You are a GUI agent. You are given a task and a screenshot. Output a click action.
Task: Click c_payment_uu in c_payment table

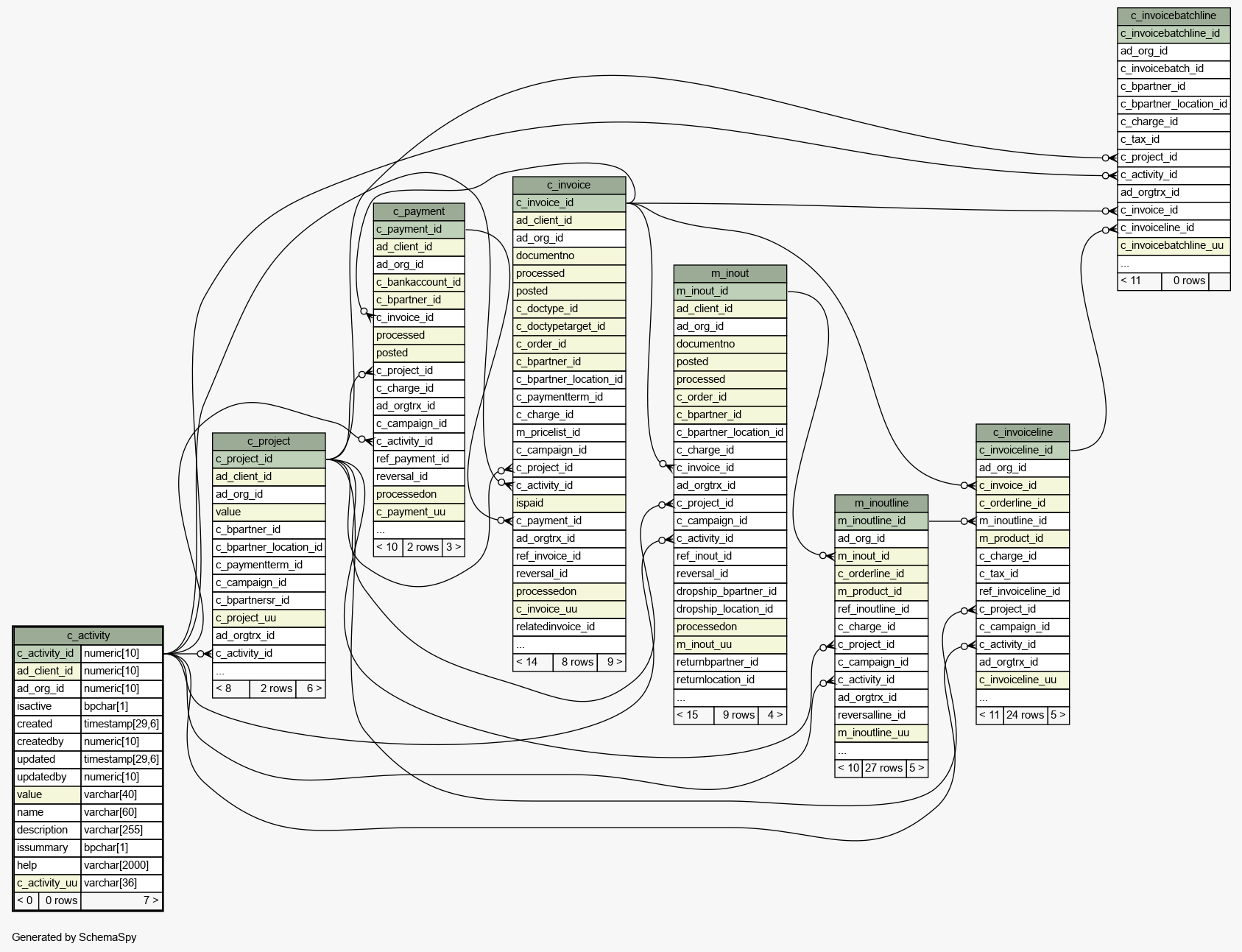pos(419,512)
